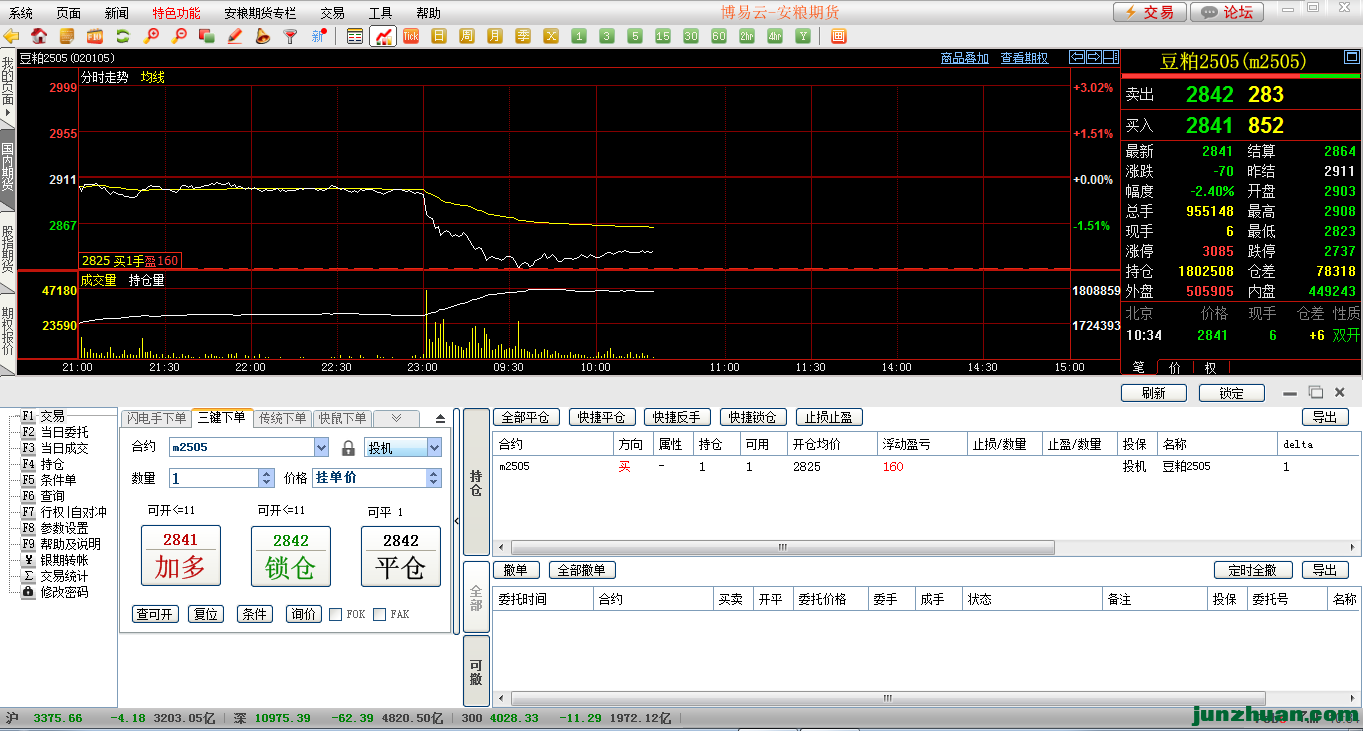
Task: Select the 15-minute period icon
Action: 663,36
